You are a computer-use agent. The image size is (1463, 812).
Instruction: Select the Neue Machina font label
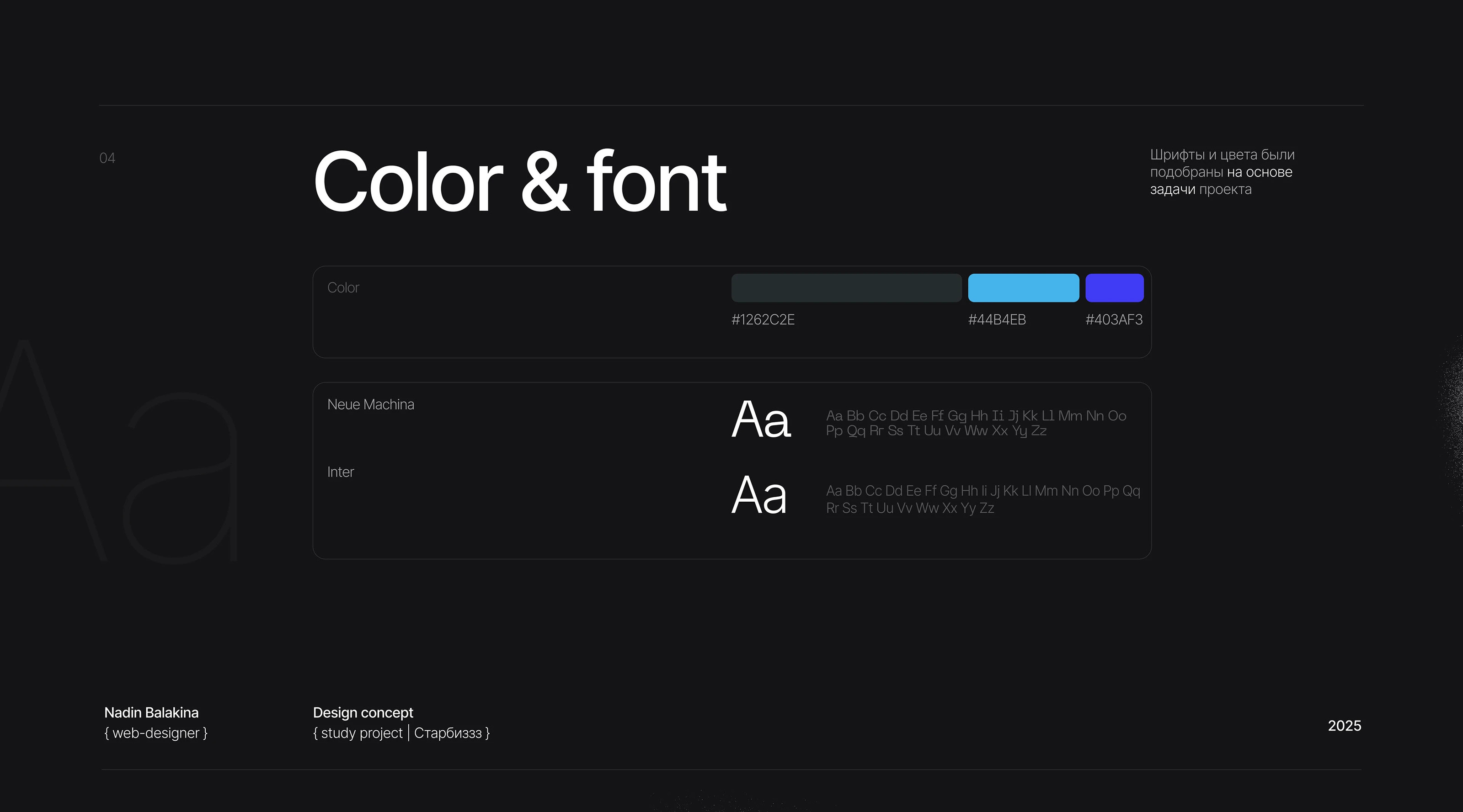[370, 404]
